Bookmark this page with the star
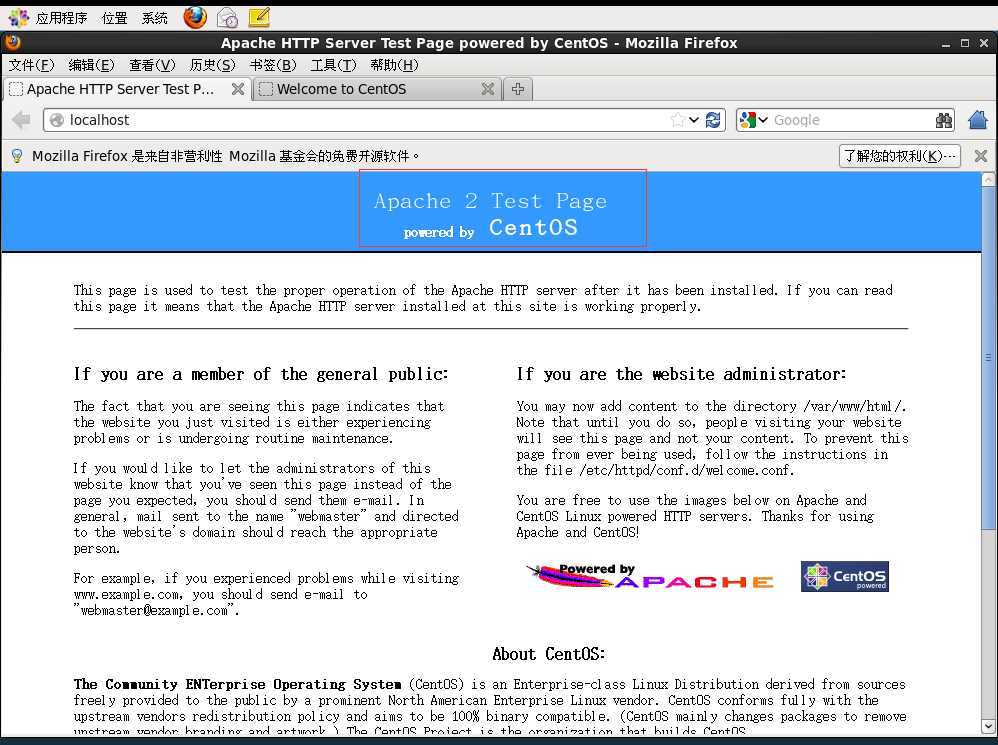The width and height of the screenshot is (998, 745). 678,120
